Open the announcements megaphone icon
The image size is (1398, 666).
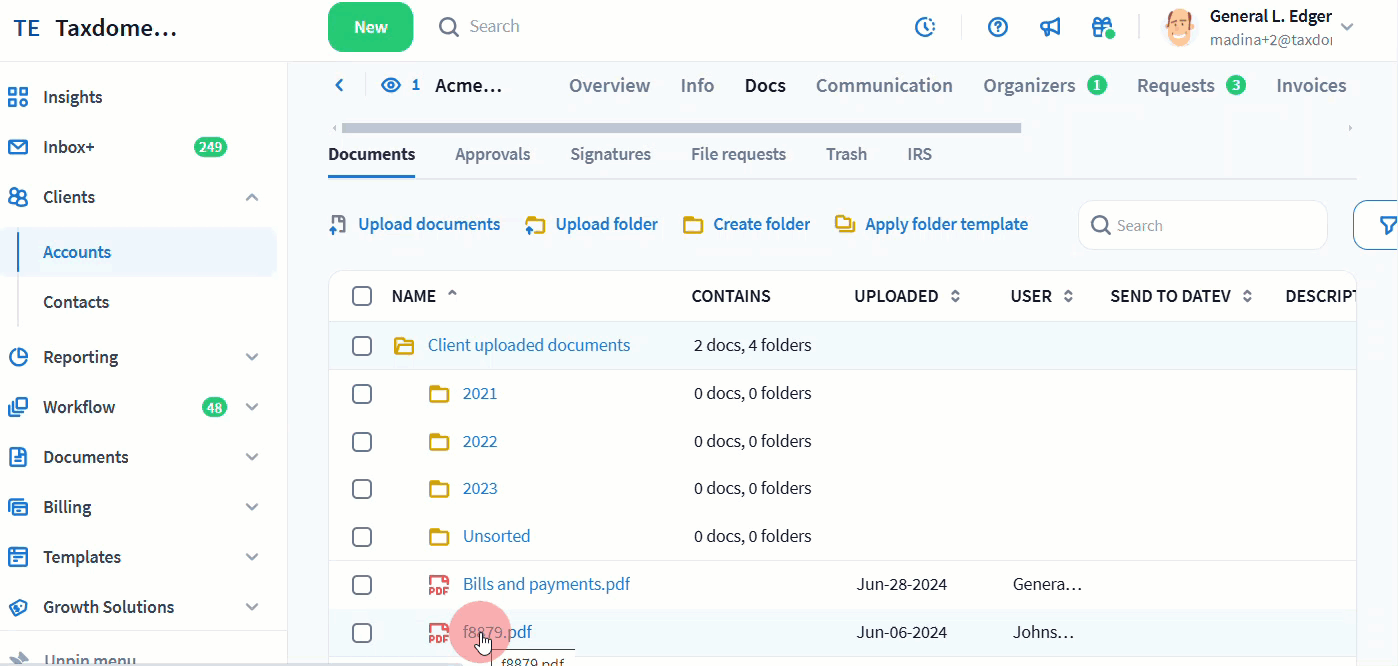[1050, 27]
